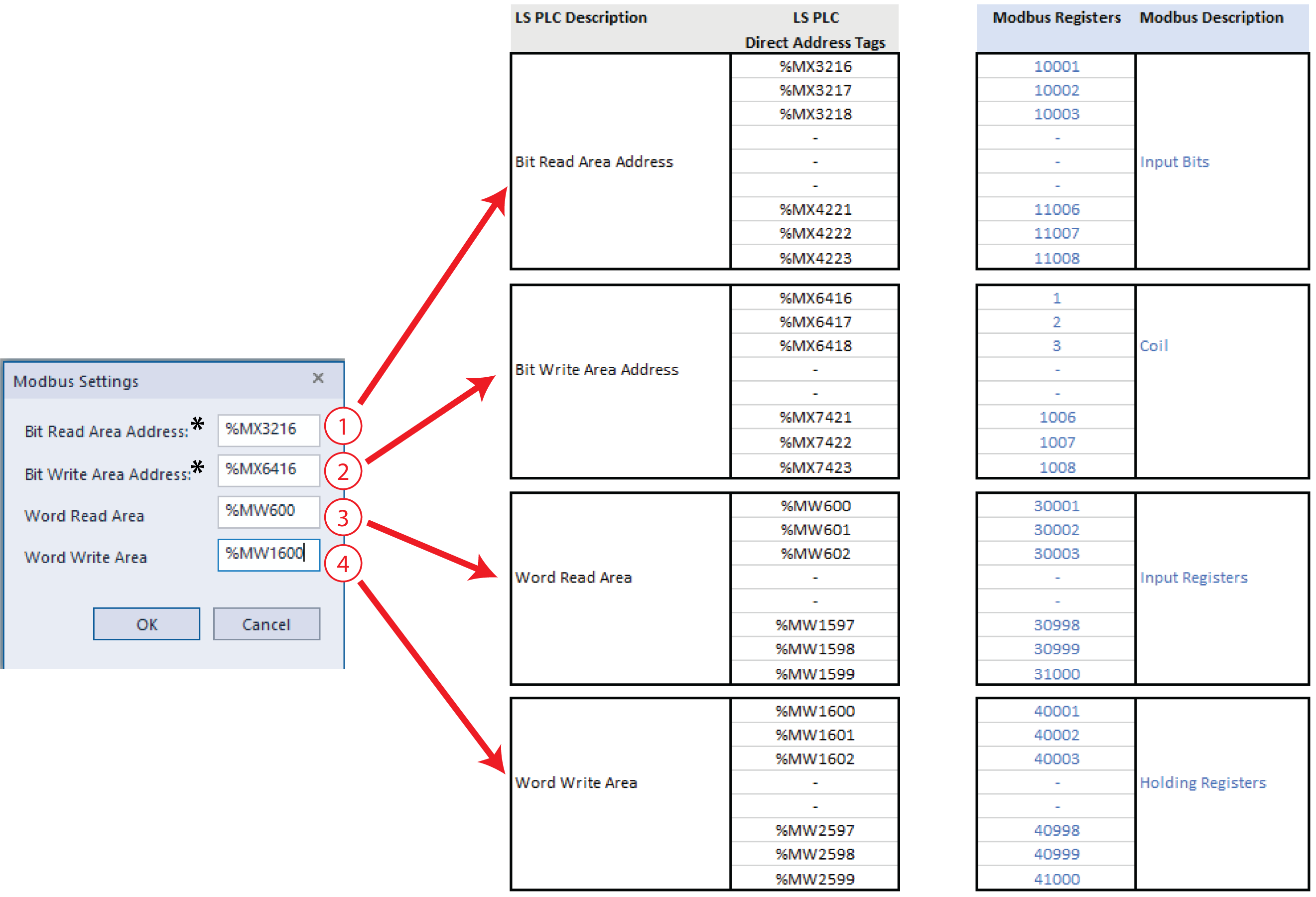Click the Coil description text
Screen dimensions: 1316x897
(x=1154, y=346)
